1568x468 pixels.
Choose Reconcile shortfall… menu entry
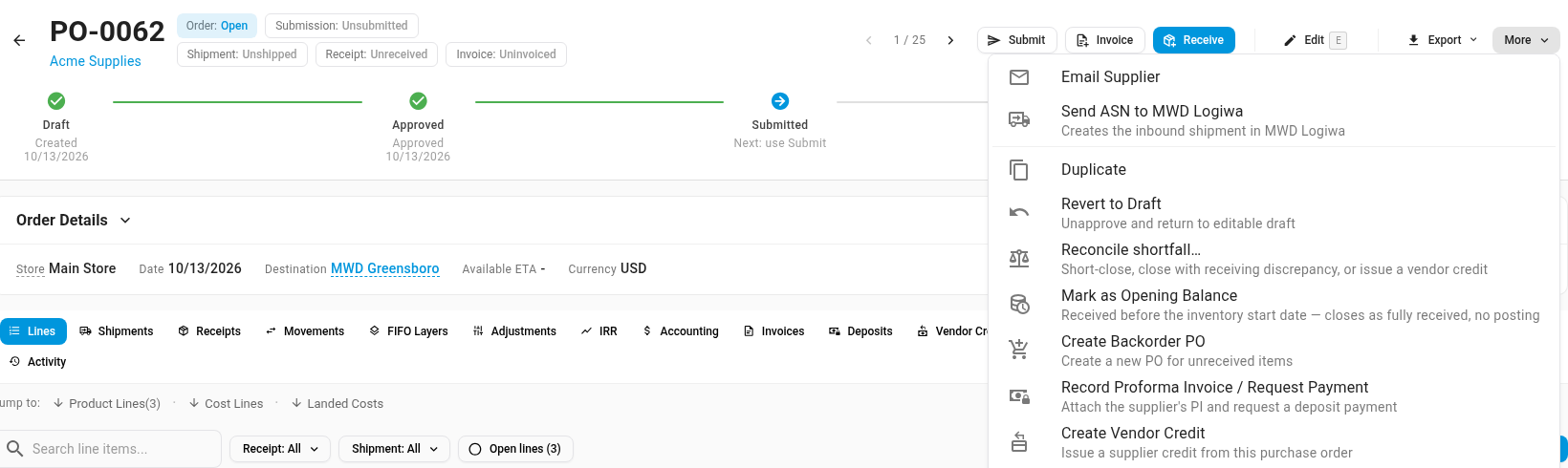pos(1274,259)
